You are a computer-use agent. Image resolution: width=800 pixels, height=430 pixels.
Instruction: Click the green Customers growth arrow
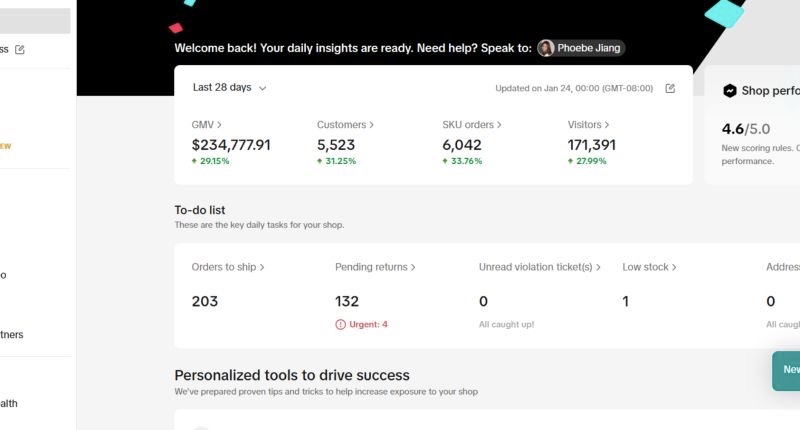point(320,161)
